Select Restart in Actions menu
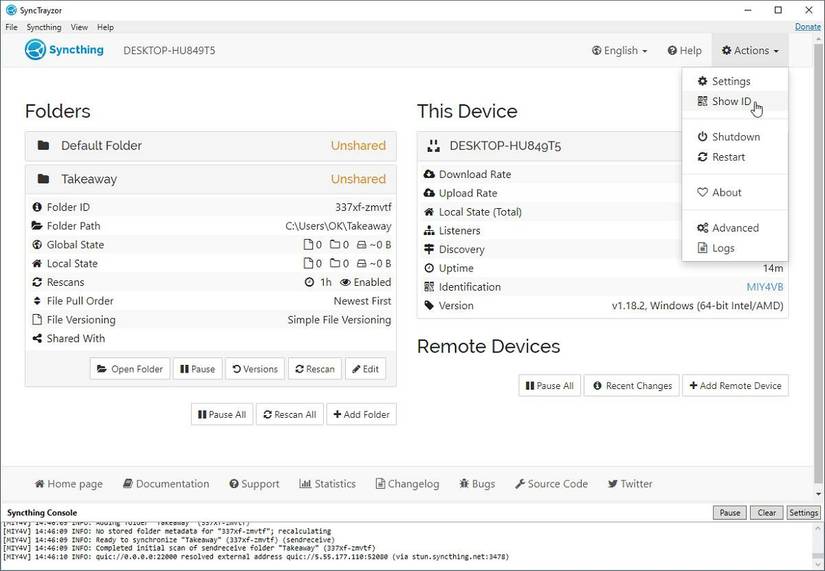 [x=735, y=157]
